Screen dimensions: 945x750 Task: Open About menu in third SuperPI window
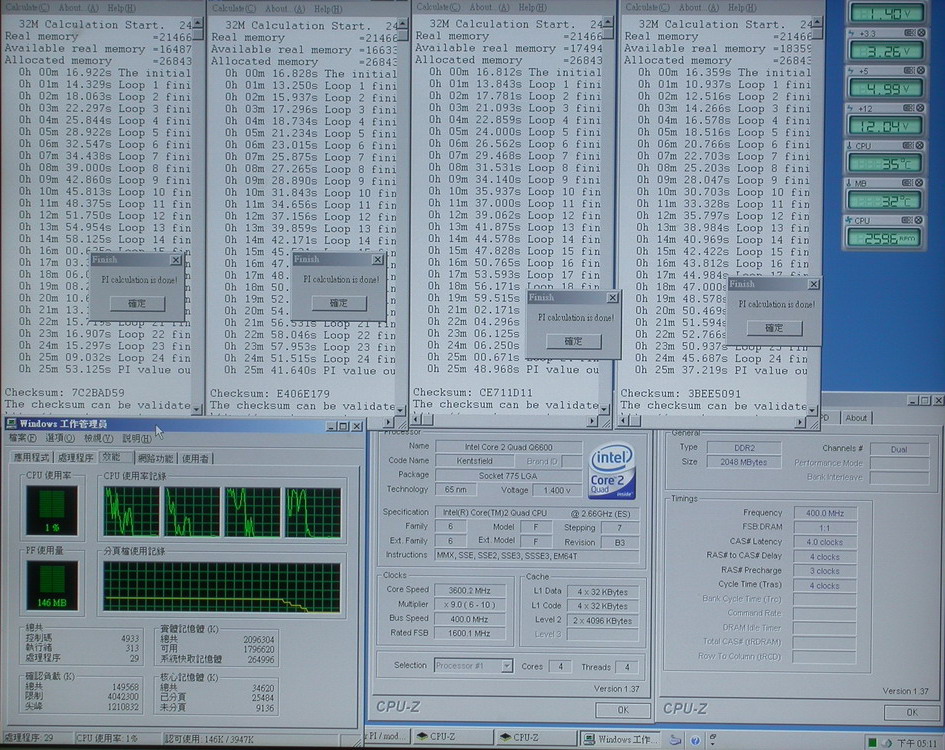pyautogui.click(x=488, y=7)
